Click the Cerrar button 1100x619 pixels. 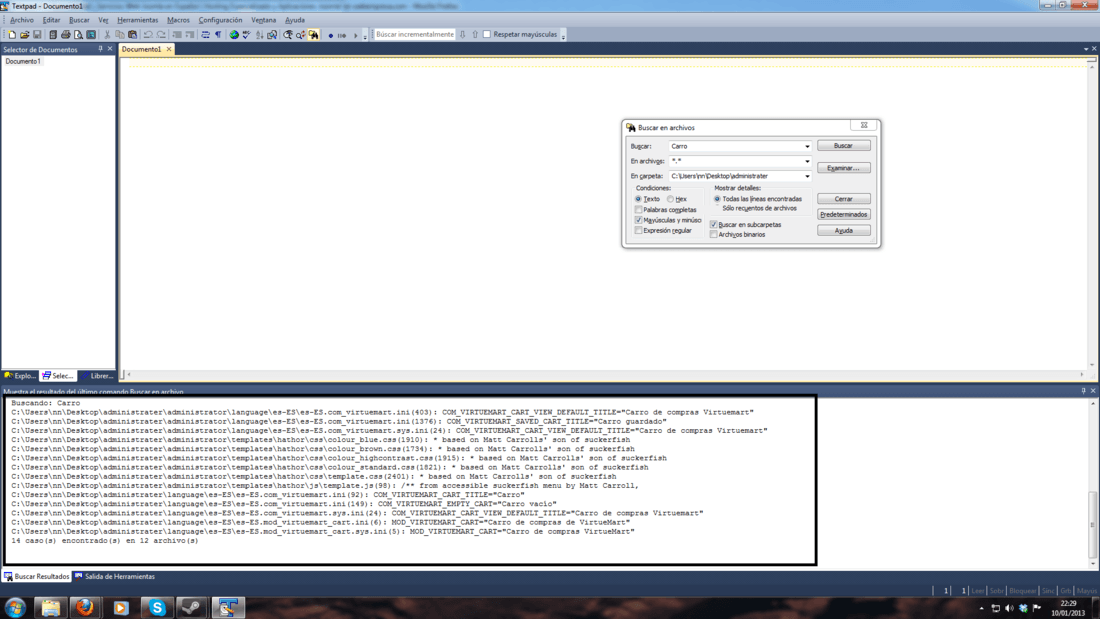pos(843,199)
